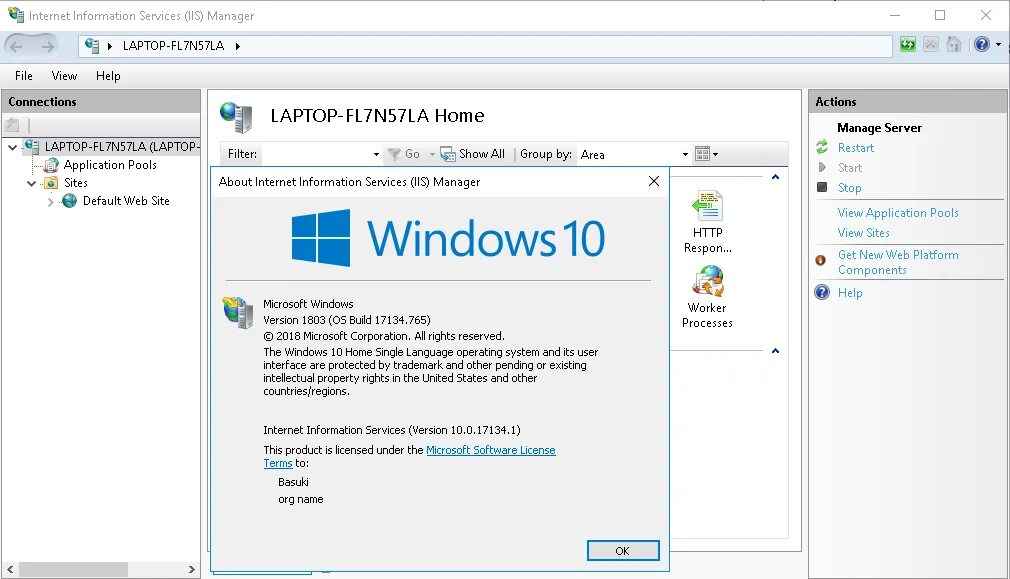The width and height of the screenshot is (1010, 579).
Task: Click the LAPTOP-FL7N57LA address bar text
Action: (173, 46)
